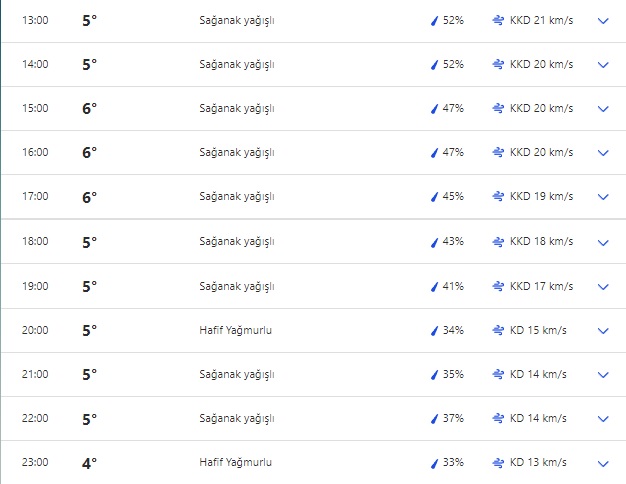Click the wind icon in the 18:00 row
This screenshot has width=626, height=484.
[497, 242]
